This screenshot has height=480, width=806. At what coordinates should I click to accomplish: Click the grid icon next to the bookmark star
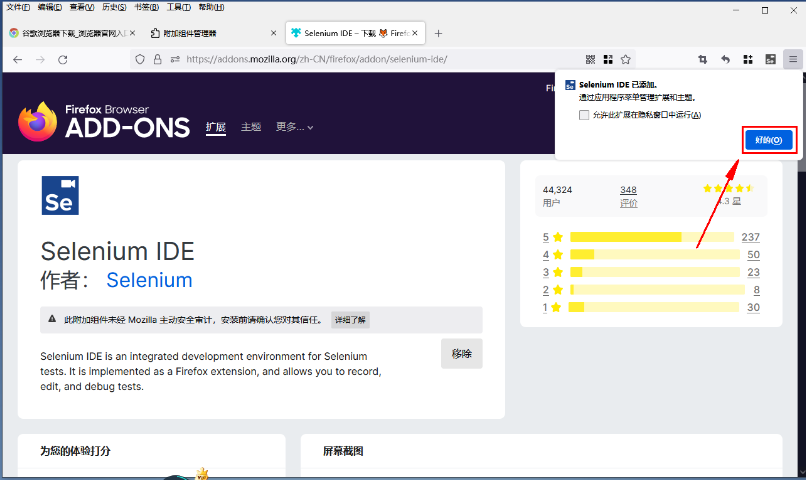pyautogui.click(x=608, y=60)
